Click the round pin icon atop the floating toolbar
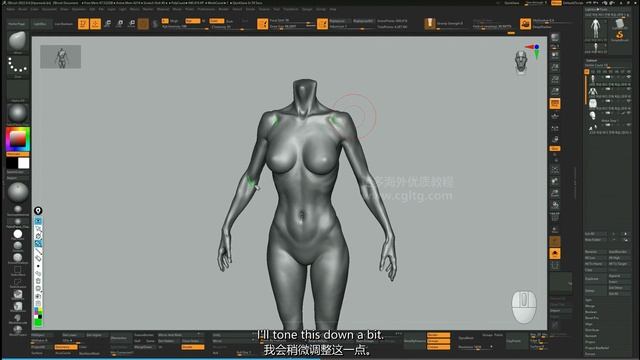Viewport: 640px width, 360px height. 38,211
